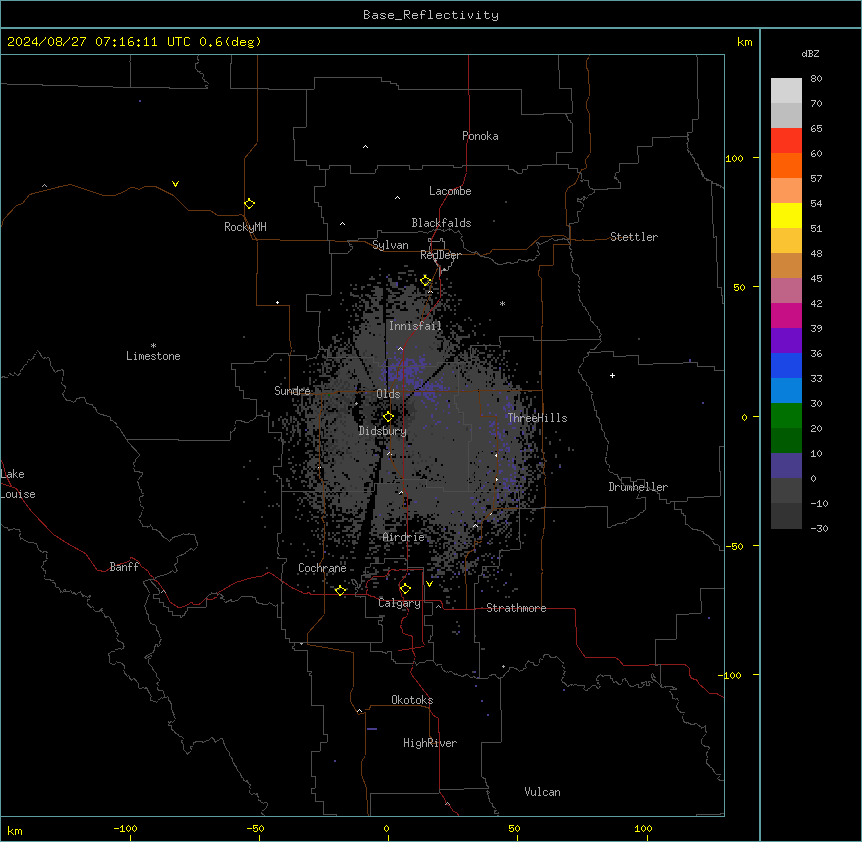Click the yellow diamond marker above Calgary
Screen dimensions: 862x842
405,589
